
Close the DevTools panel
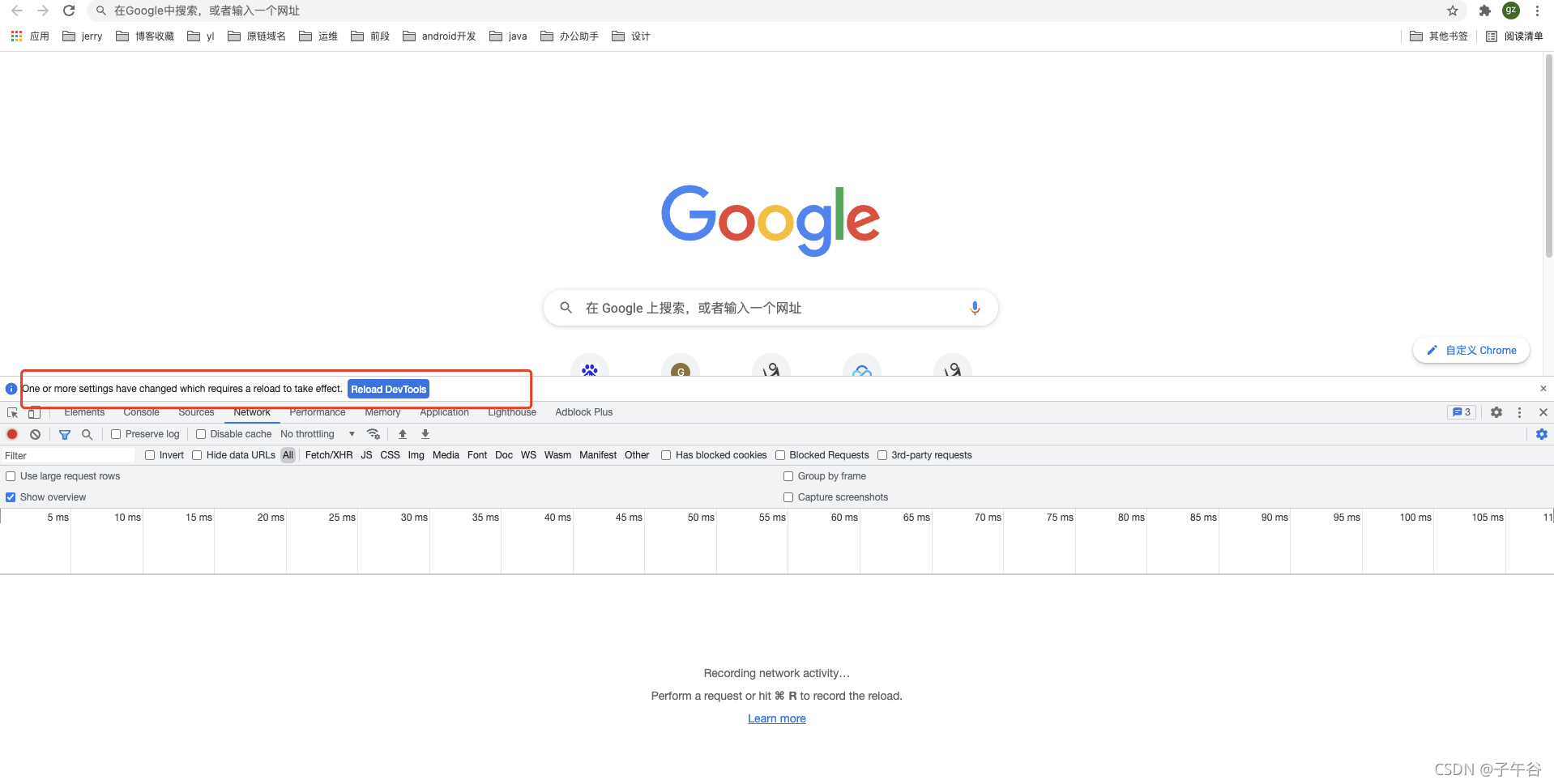[x=1543, y=412]
